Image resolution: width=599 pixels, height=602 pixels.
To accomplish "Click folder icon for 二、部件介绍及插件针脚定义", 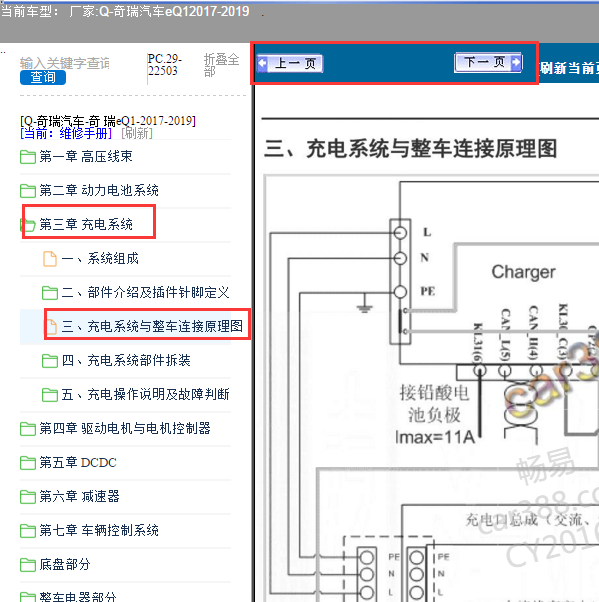I will point(50,293).
